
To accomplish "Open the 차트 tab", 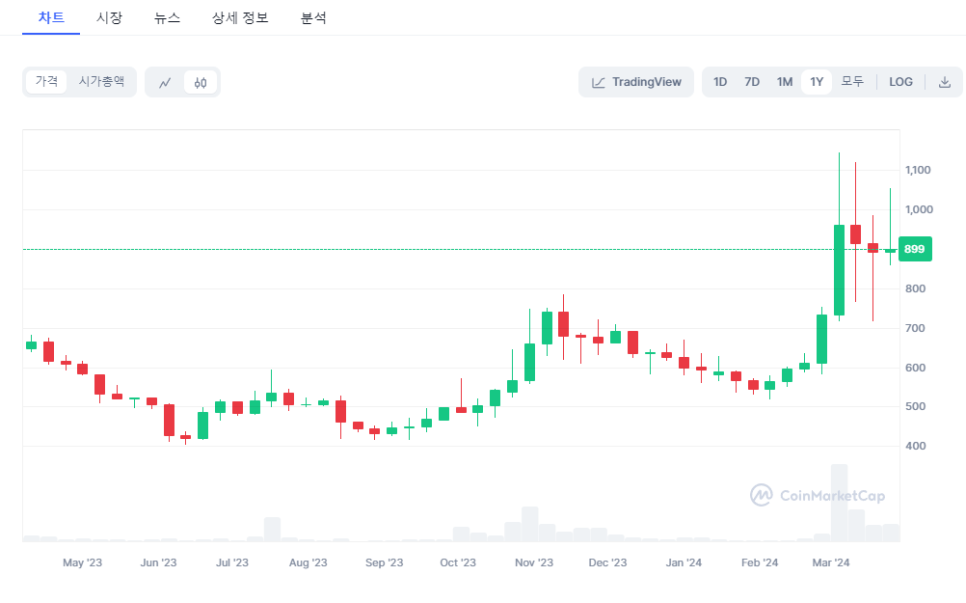I will 51,18.
